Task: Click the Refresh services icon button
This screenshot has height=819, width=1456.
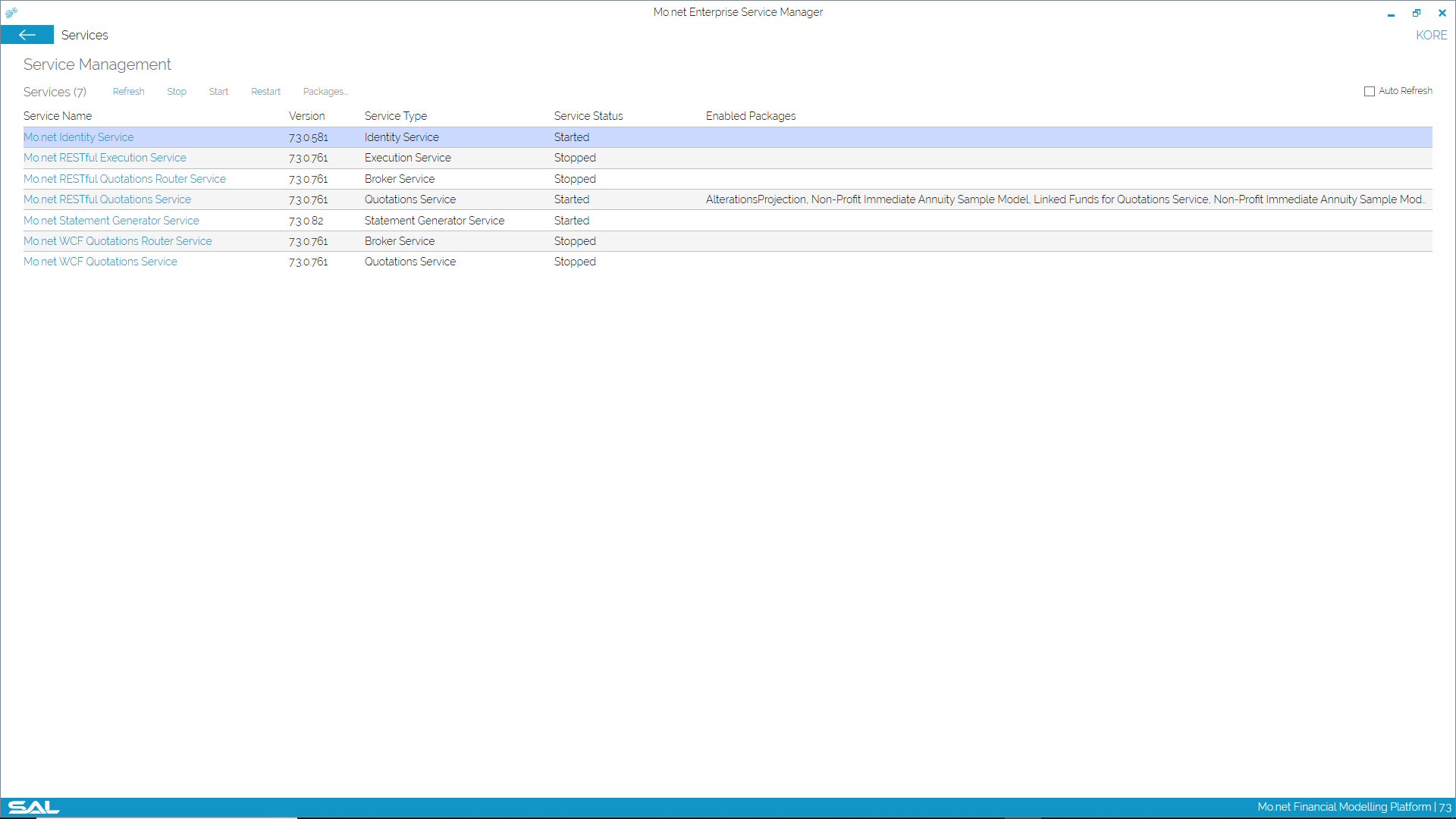Action: pos(128,91)
